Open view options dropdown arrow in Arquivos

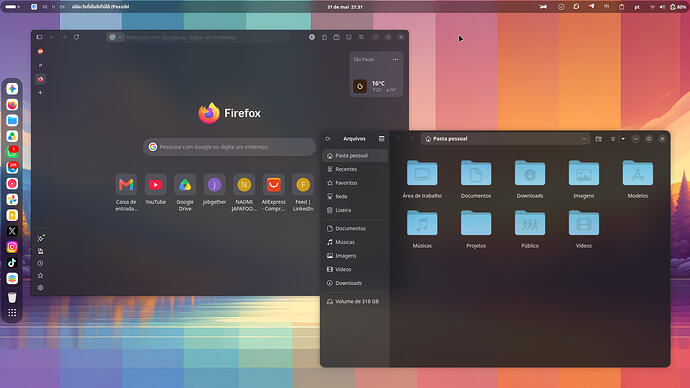tap(623, 139)
